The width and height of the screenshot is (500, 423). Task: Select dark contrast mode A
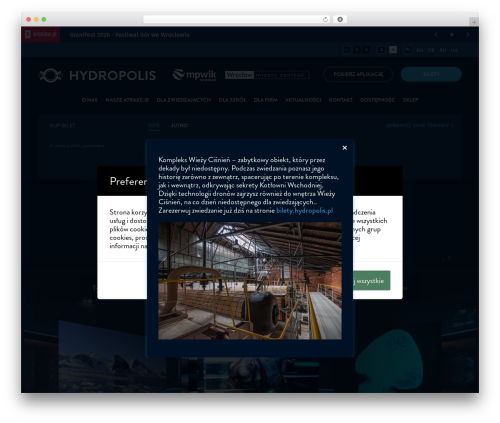point(382,50)
